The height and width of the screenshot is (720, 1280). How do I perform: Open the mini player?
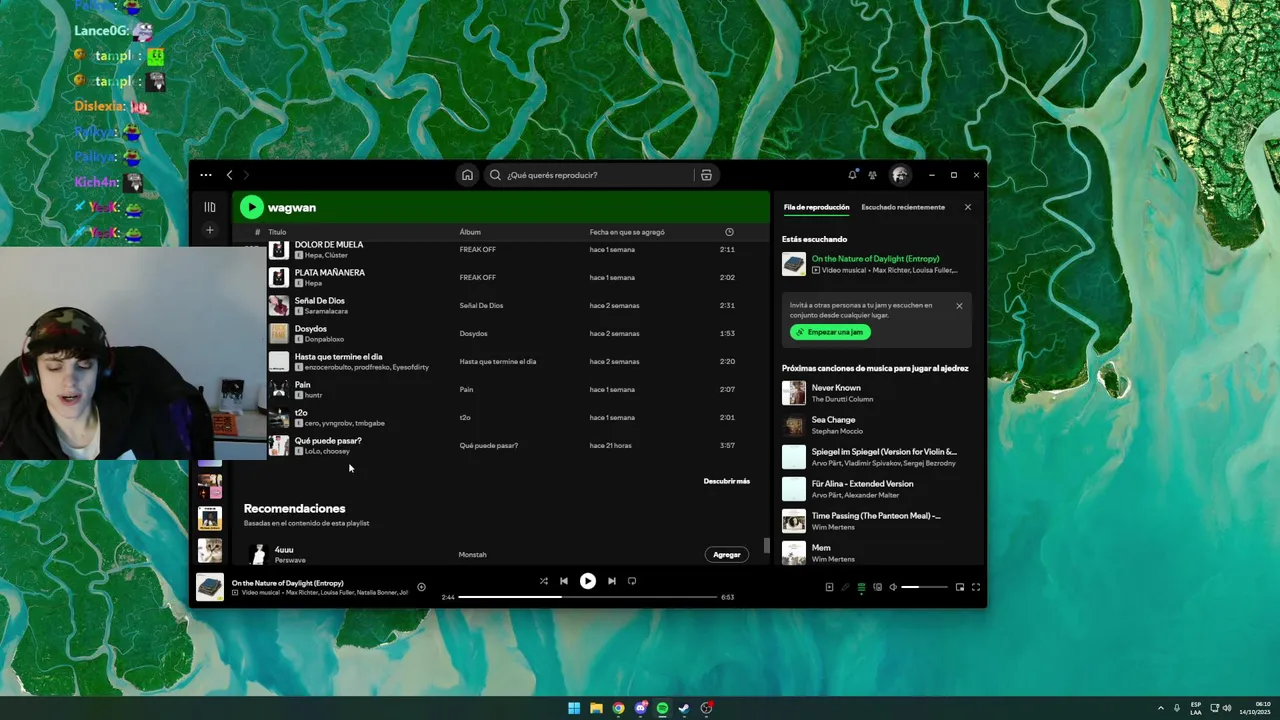[x=960, y=587]
